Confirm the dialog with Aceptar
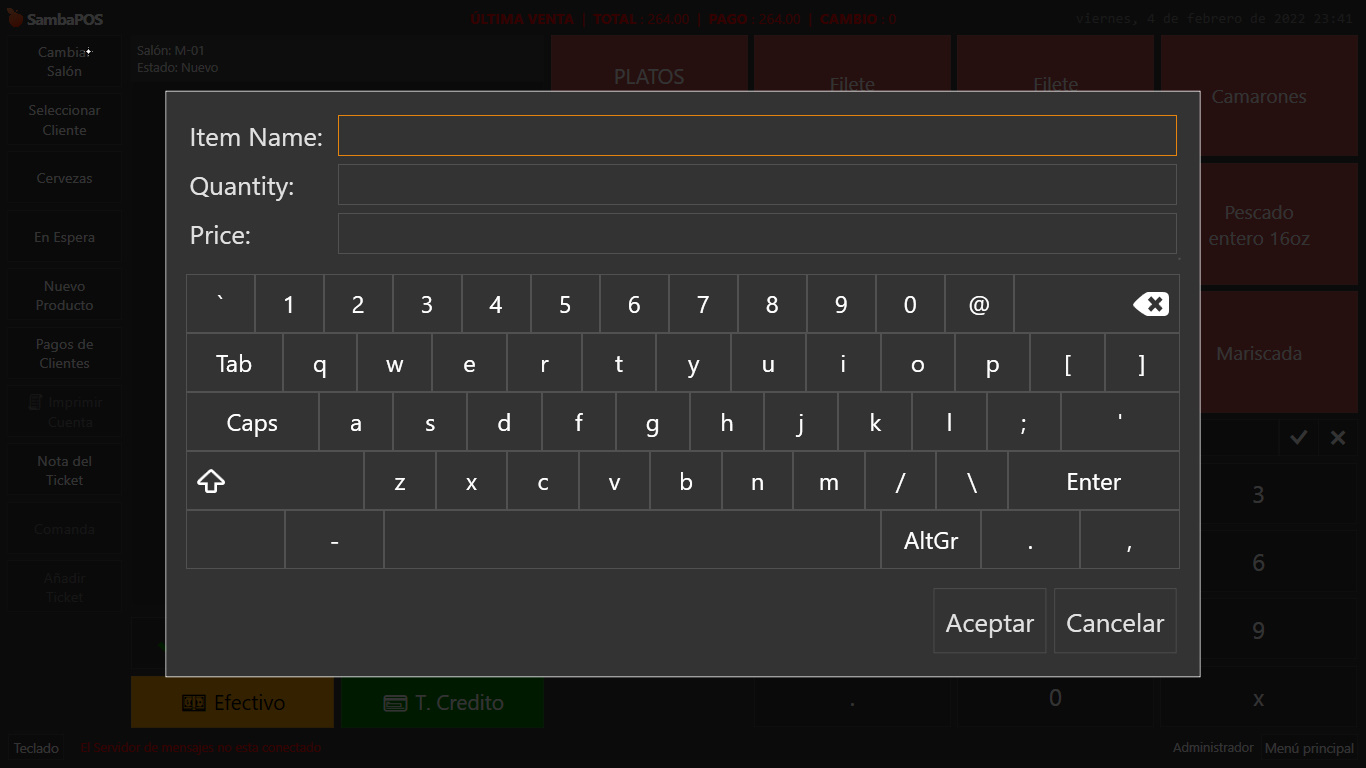 pyautogui.click(x=990, y=622)
